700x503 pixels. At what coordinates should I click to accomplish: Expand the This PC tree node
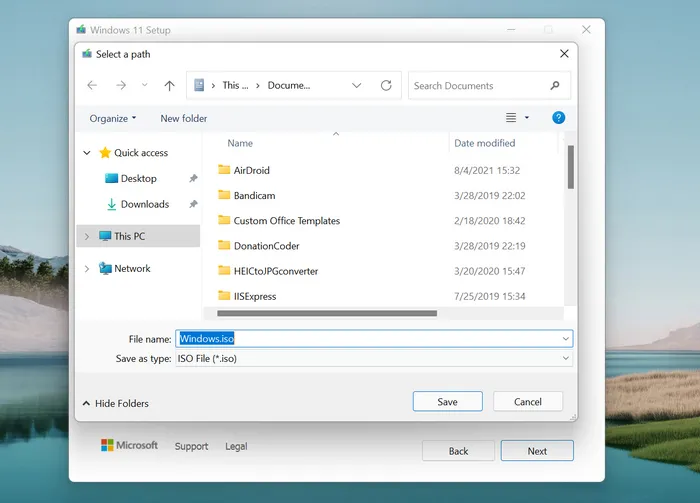87,236
